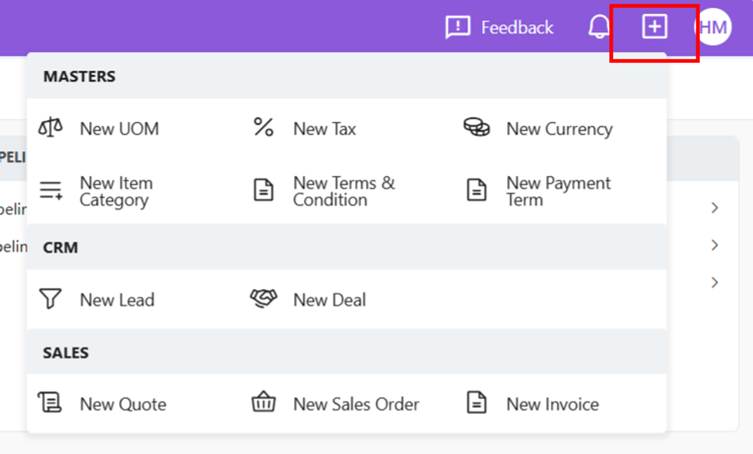Click the New Sales Order basket icon
The image size is (753, 454).
(263, 404)
